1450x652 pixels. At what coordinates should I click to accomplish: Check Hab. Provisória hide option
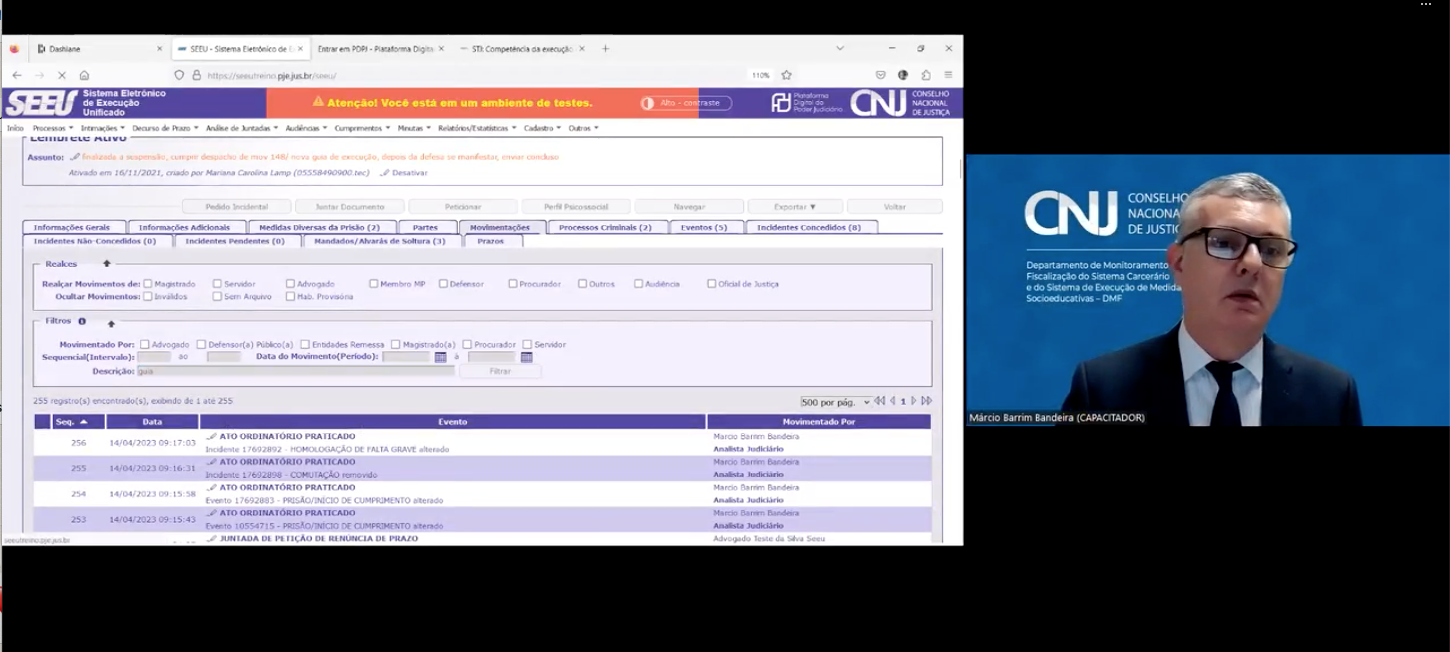(290, 296)
